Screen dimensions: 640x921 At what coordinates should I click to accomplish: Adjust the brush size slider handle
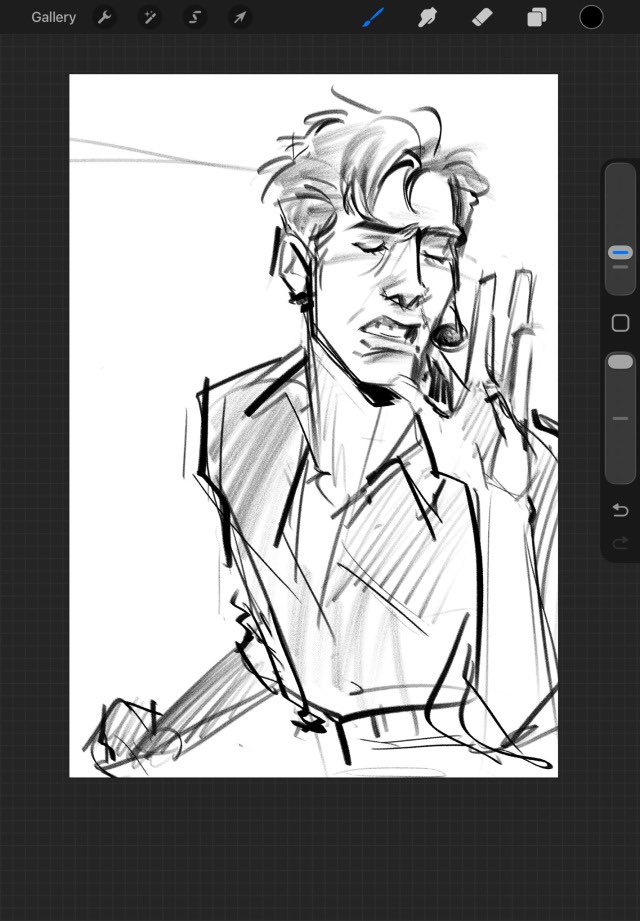click(620, 253)
